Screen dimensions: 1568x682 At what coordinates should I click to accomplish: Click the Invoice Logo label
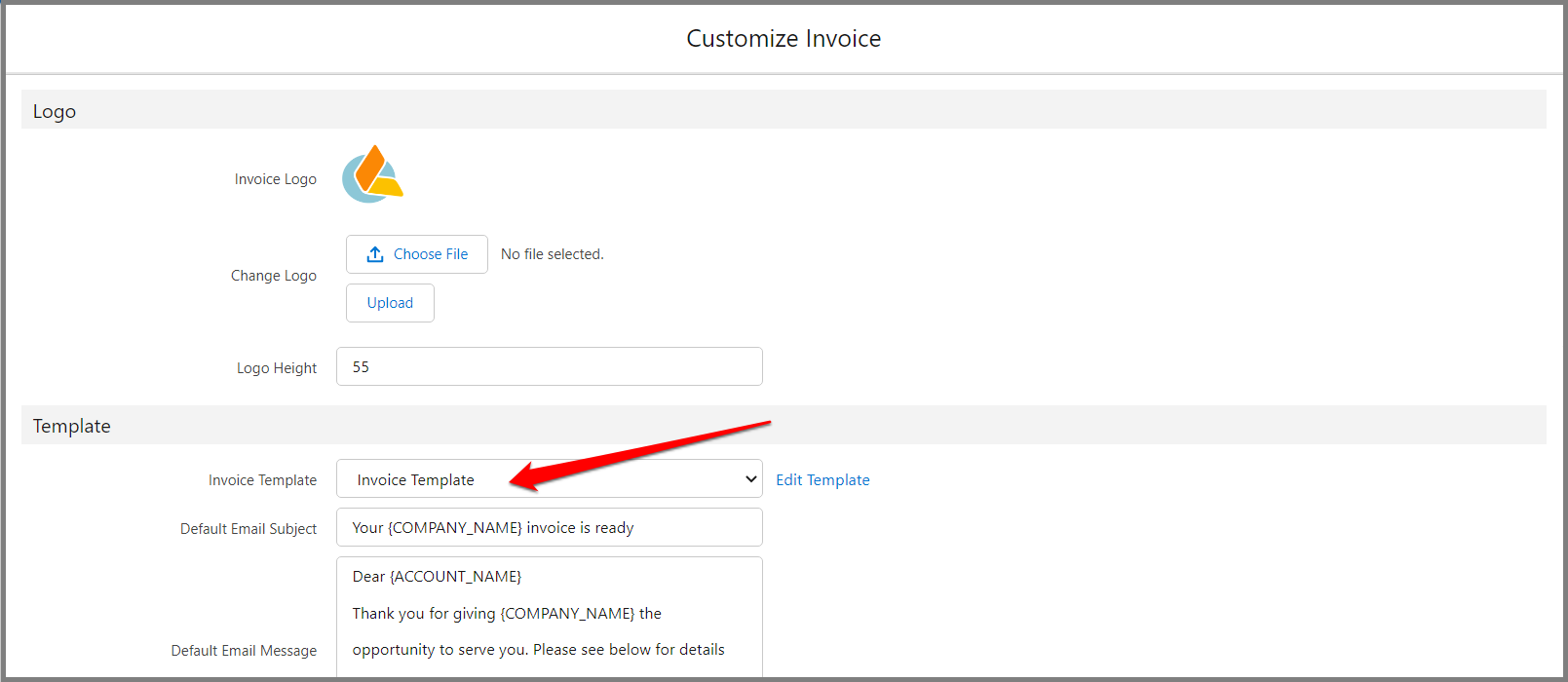(x=275, y=179)
